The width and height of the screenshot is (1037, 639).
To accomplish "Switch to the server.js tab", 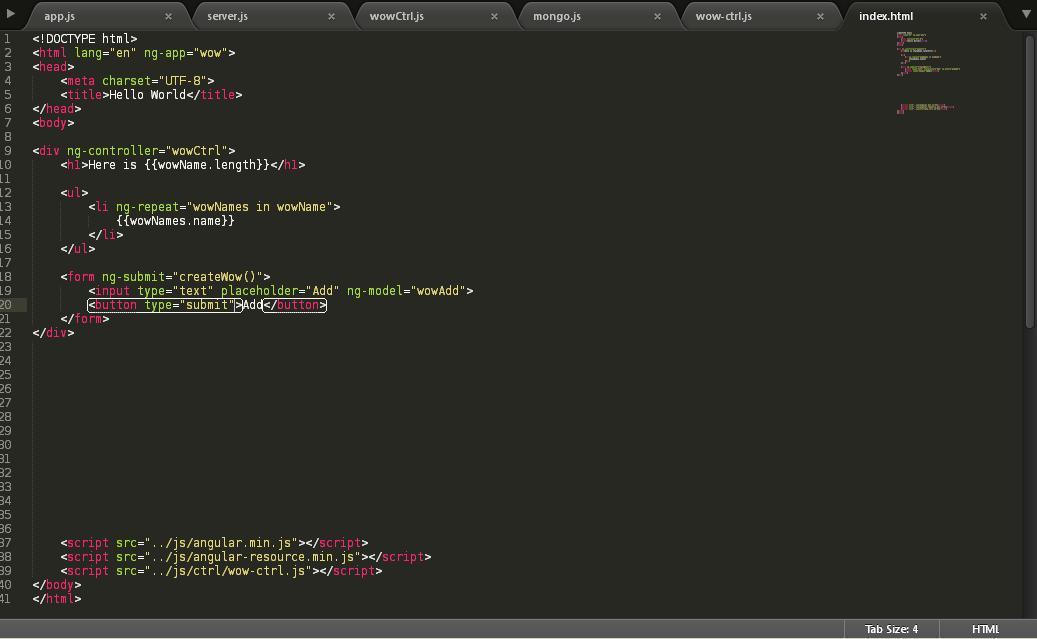I will tap(227, 17).
